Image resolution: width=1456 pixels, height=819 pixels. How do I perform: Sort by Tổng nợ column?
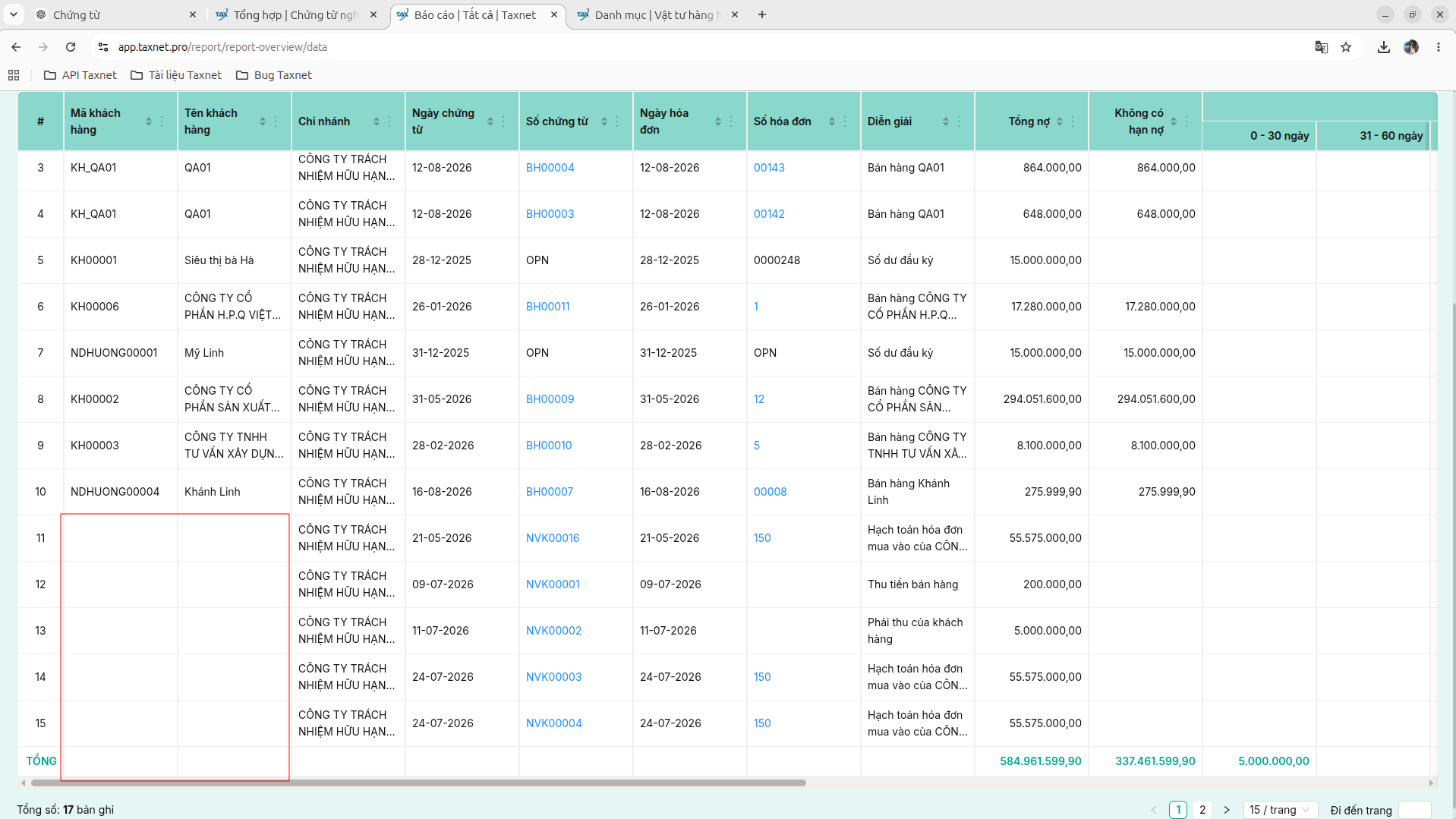1060,121
